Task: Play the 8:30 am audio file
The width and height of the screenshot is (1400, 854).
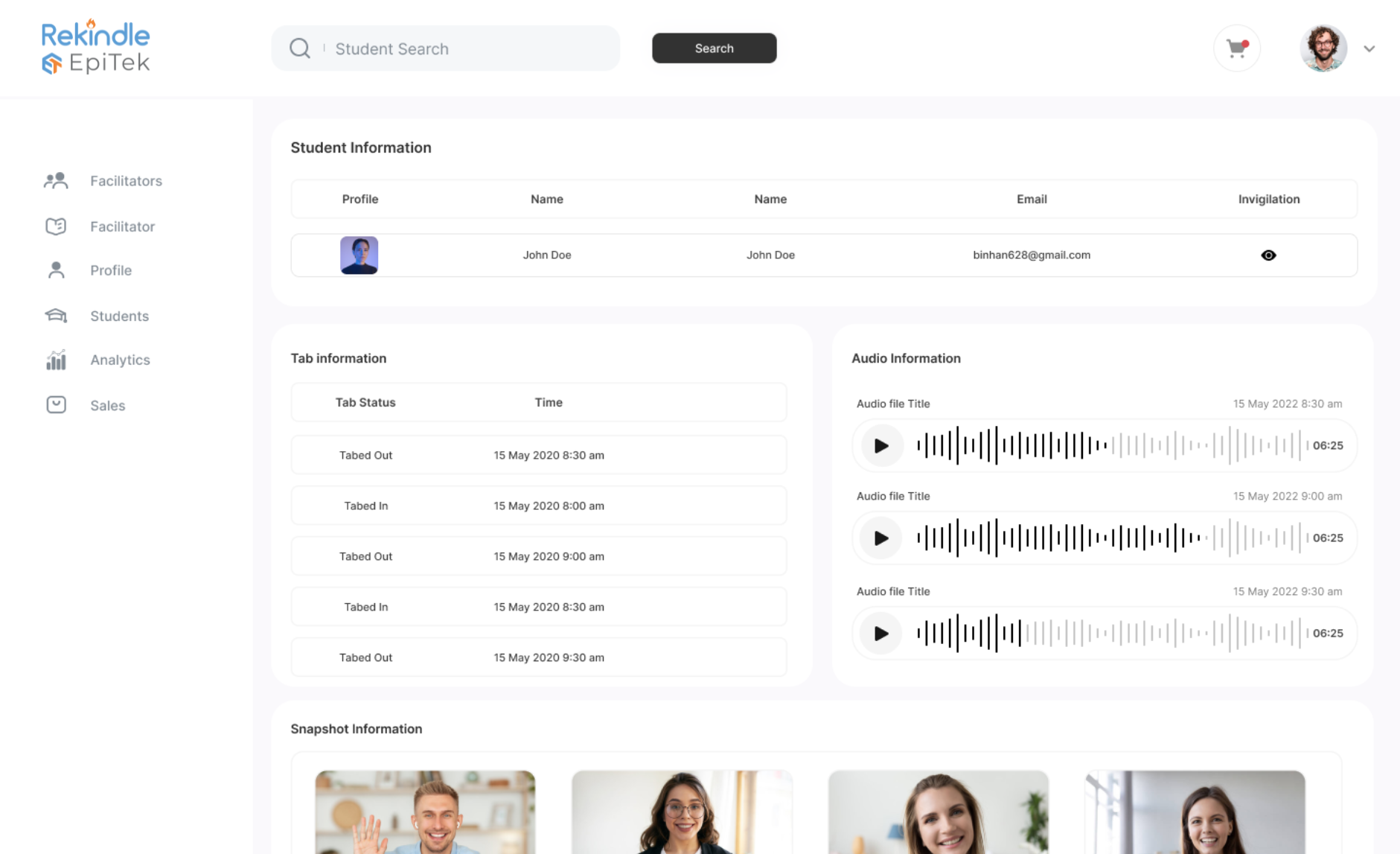Action: [880, 445]
